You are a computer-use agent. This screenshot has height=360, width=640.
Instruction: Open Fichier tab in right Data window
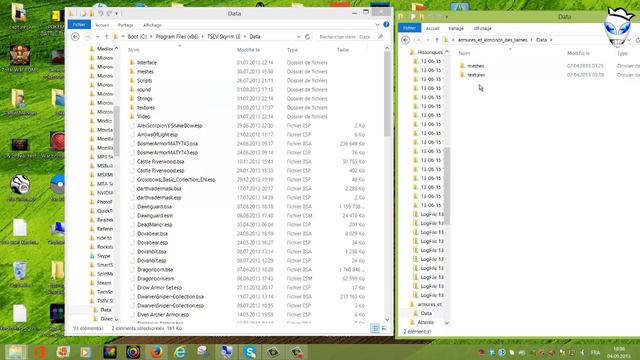pyautogui.click(x=409, y=28)
